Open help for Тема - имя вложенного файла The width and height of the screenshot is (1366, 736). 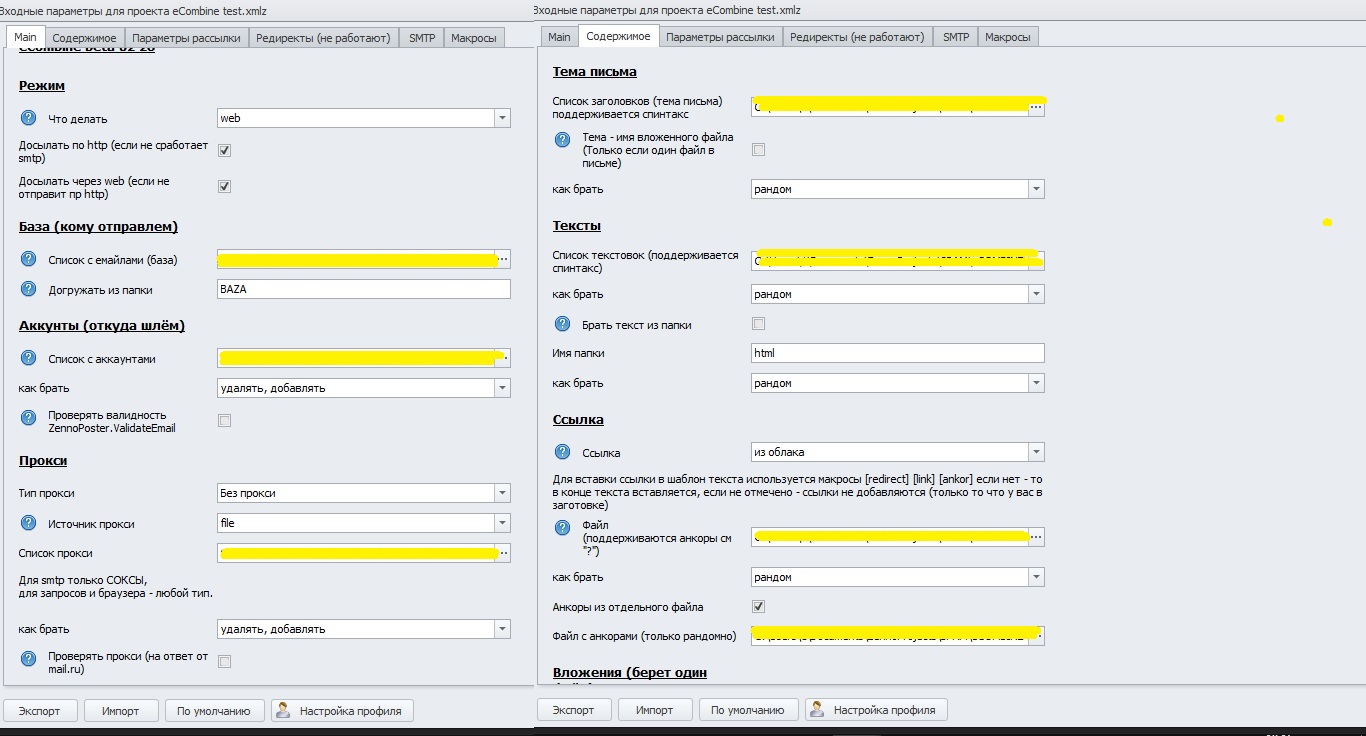[562, 142]
